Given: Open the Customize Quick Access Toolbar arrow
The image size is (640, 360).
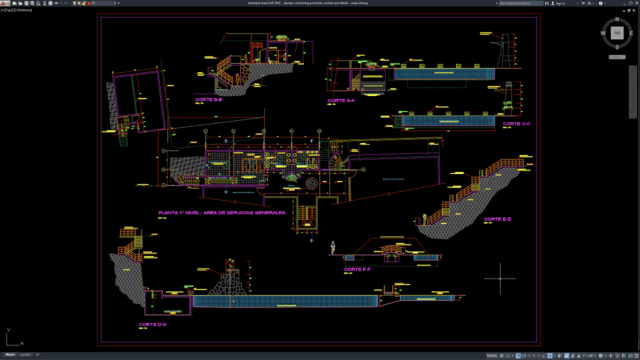Looking at the screenshot, I should coord(118,3).
